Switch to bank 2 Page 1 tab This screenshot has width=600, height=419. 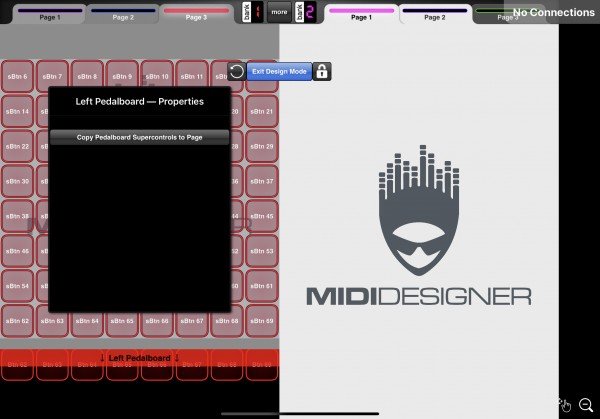(x=361, y=14)
